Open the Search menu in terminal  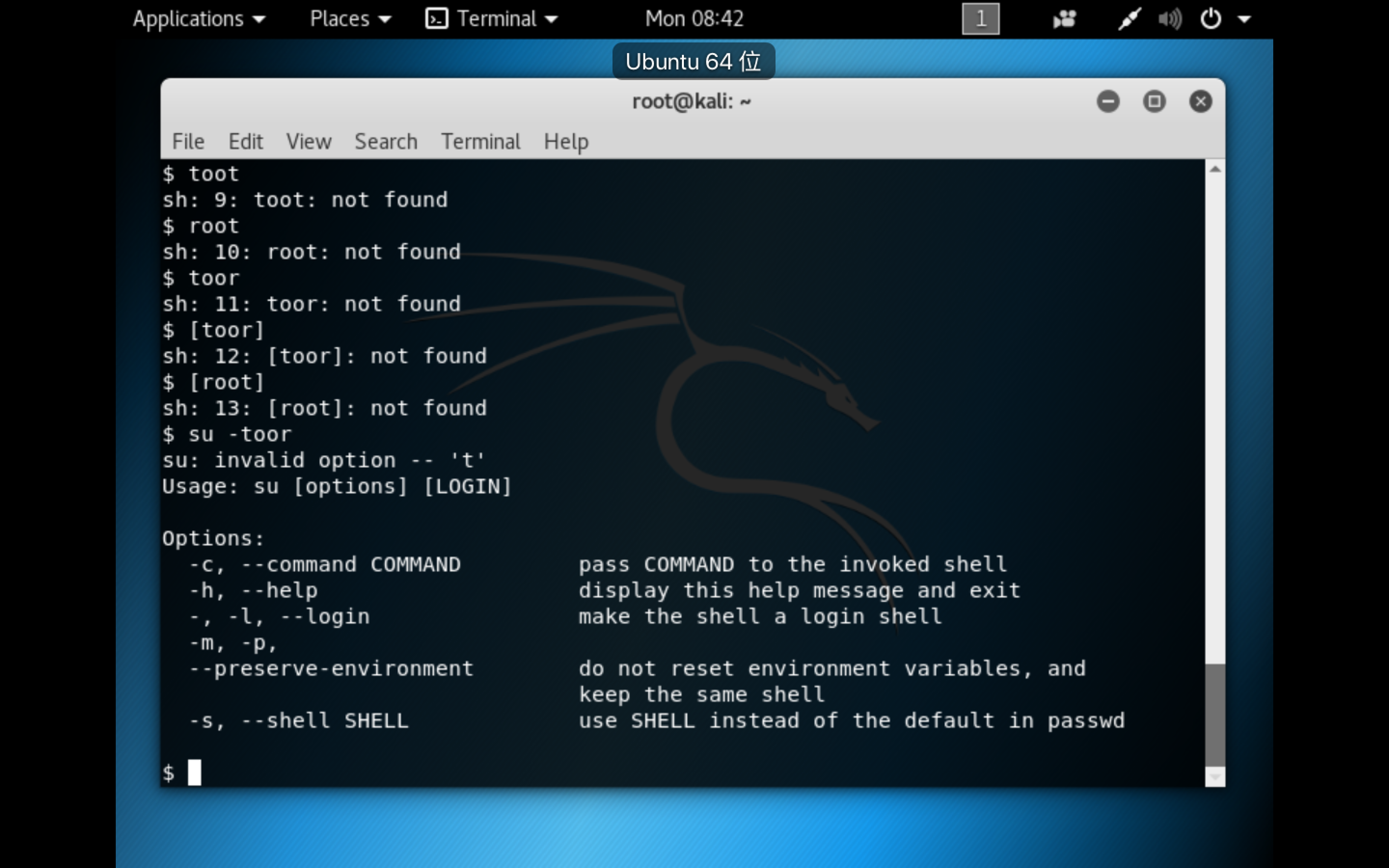(386, 141)
